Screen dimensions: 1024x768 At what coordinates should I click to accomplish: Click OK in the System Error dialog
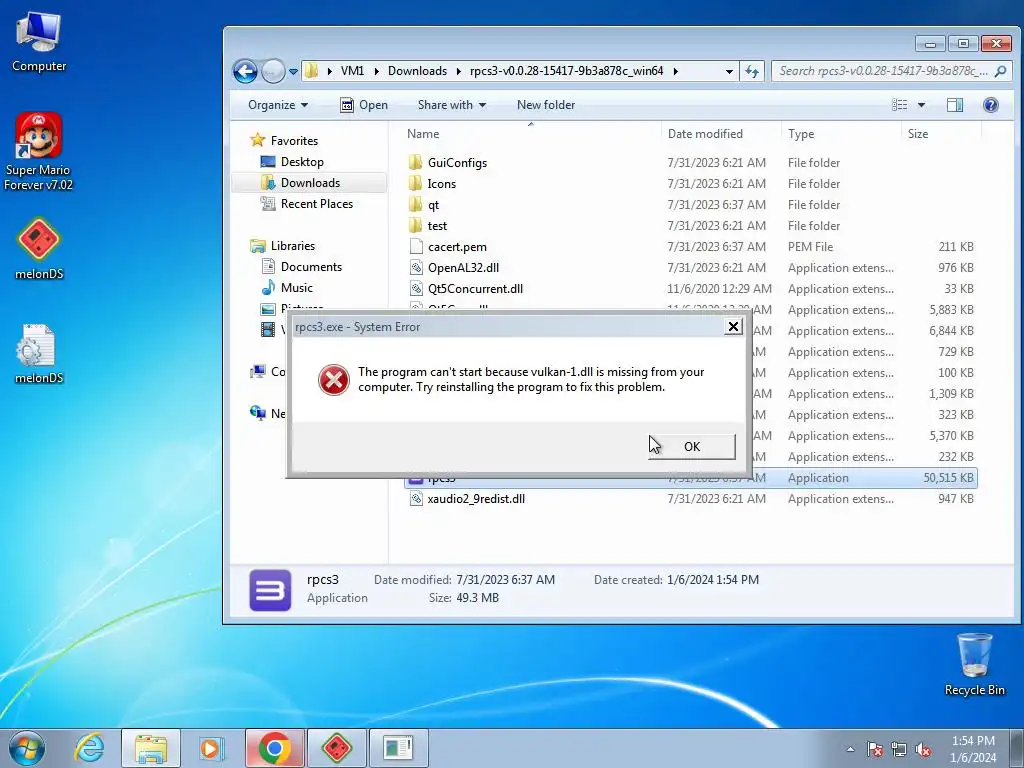click(692, 447)
